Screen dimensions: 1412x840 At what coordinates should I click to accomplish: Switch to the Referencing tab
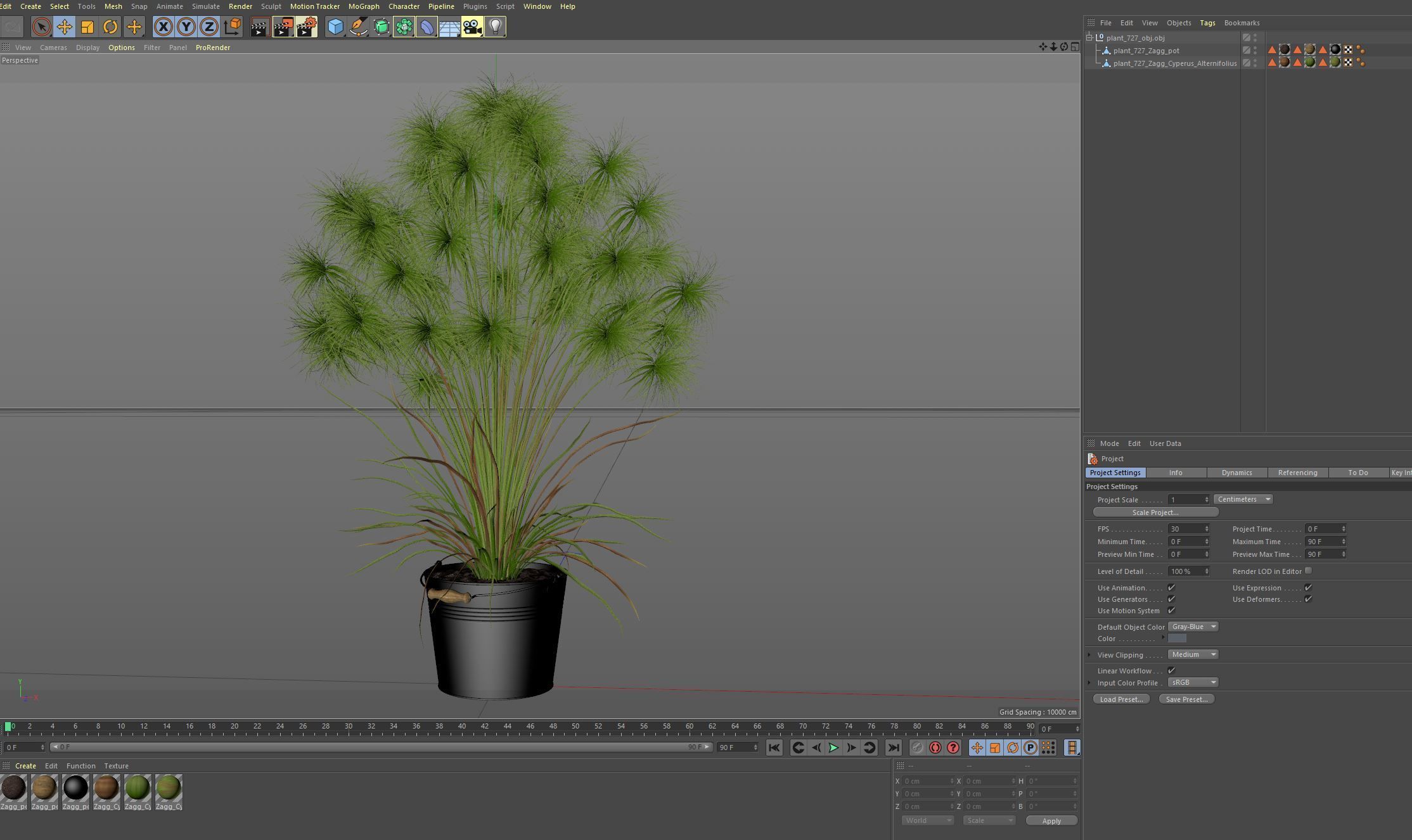tap(1297, 473)
